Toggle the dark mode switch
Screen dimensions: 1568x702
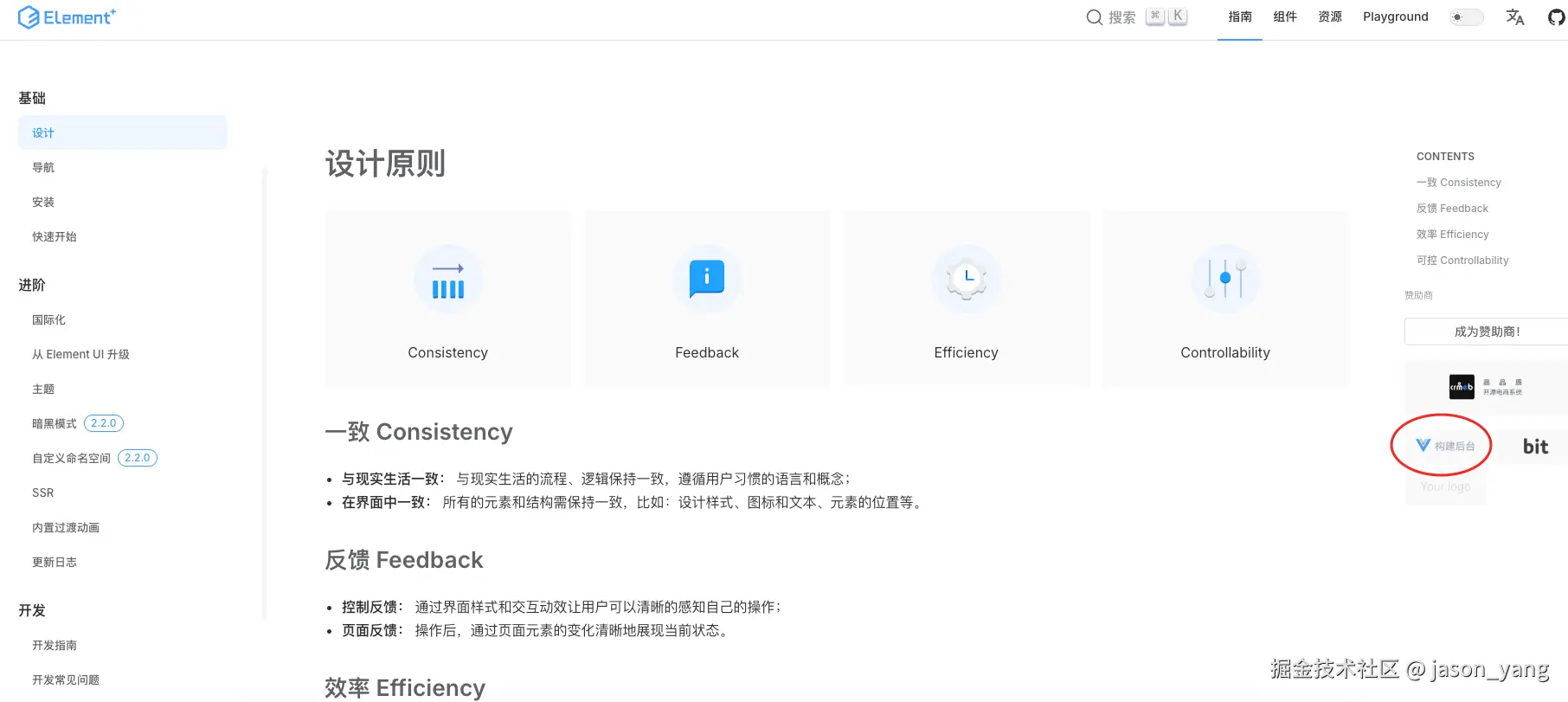[1466, 17]
